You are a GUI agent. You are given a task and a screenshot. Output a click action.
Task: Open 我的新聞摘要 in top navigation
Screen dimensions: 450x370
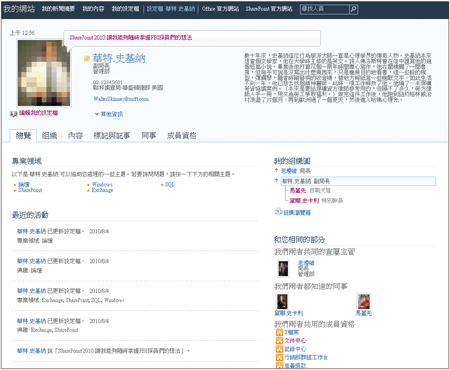click(58, 9)
